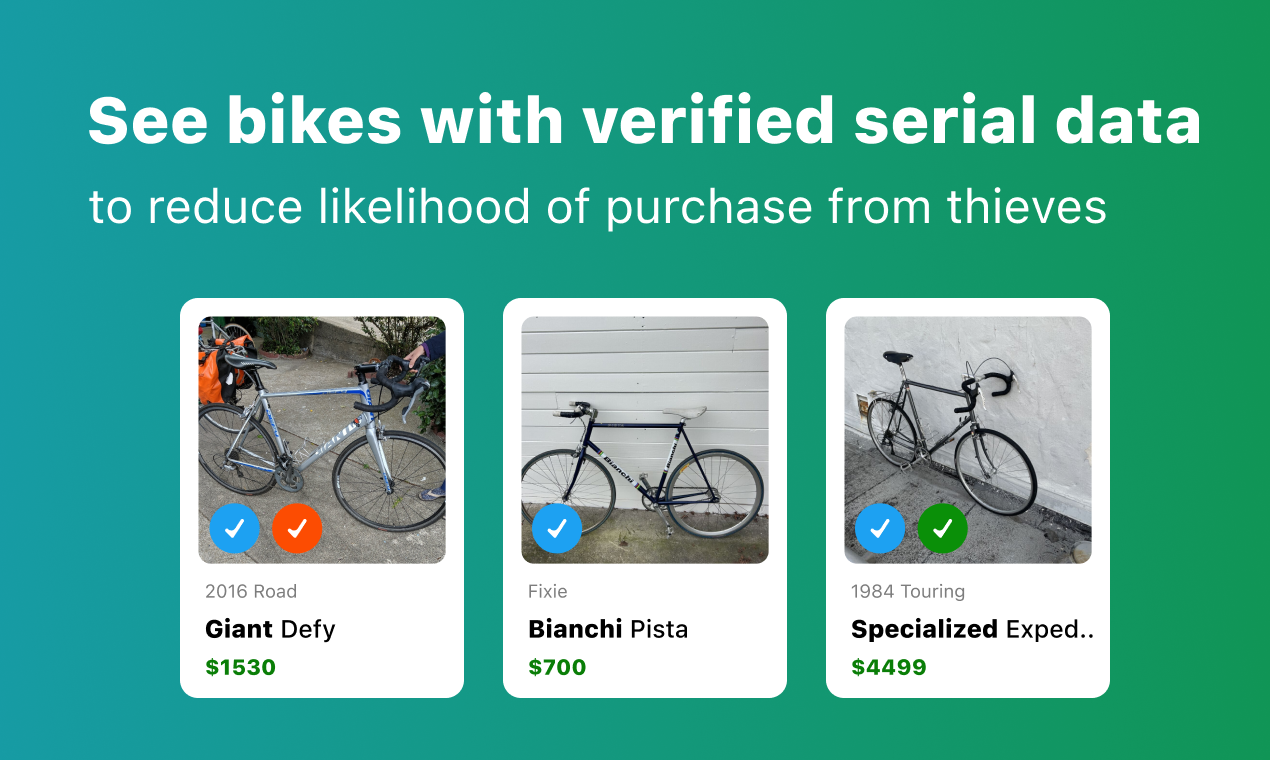
Task: Click the $1530 price label
Action: click(240, 667)
